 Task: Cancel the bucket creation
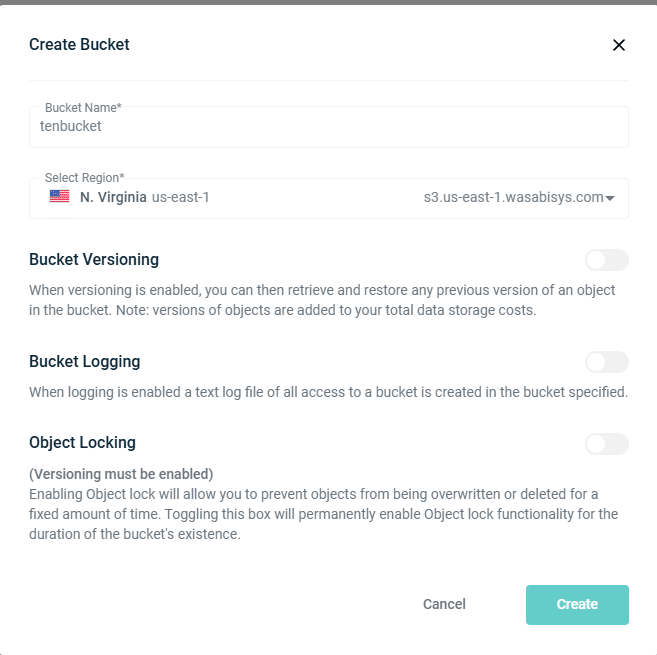[x=444, y=604]
